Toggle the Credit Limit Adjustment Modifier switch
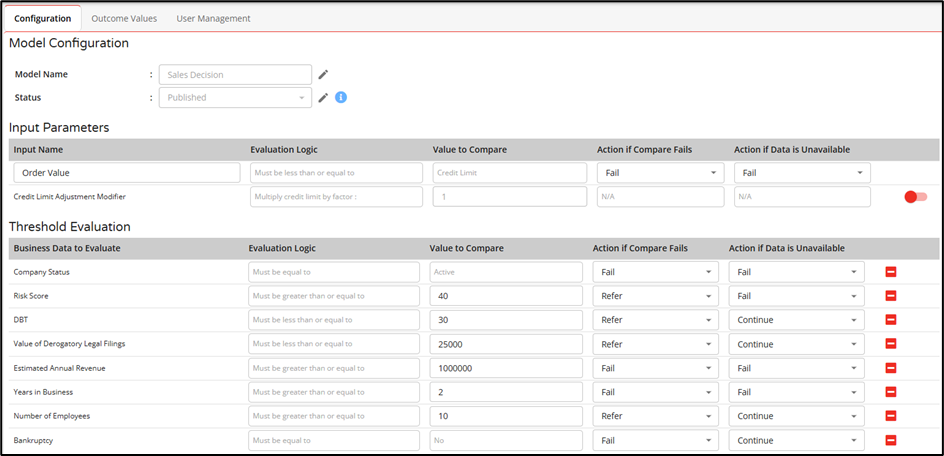 pos(915,197)
